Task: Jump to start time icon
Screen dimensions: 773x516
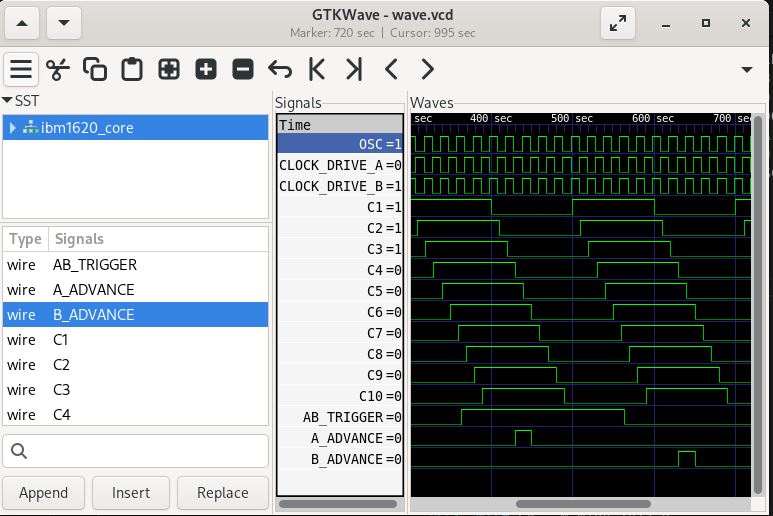Action: 316,69
